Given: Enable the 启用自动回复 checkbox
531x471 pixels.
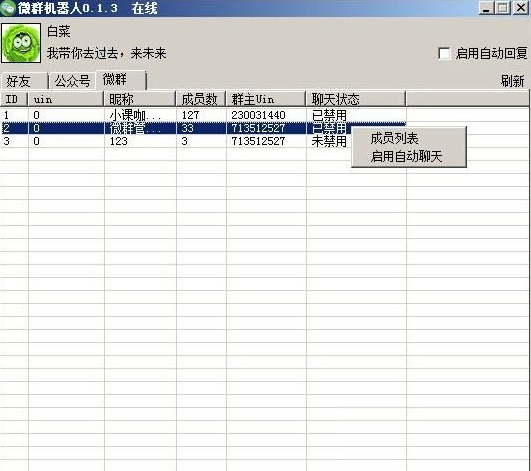Looking at the screenshot, I should tap(444, 53).
